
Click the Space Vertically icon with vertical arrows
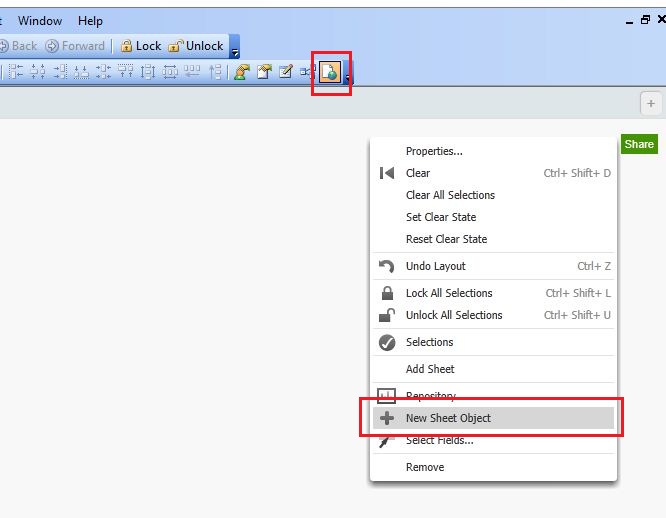[x=147, y=71]
